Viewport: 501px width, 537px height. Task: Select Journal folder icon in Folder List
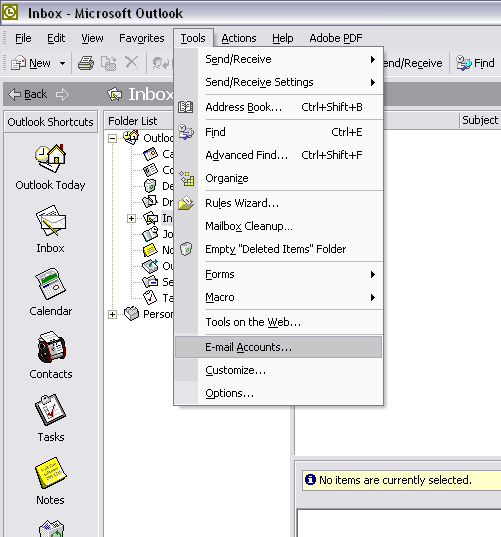click(x=150, y=234)
